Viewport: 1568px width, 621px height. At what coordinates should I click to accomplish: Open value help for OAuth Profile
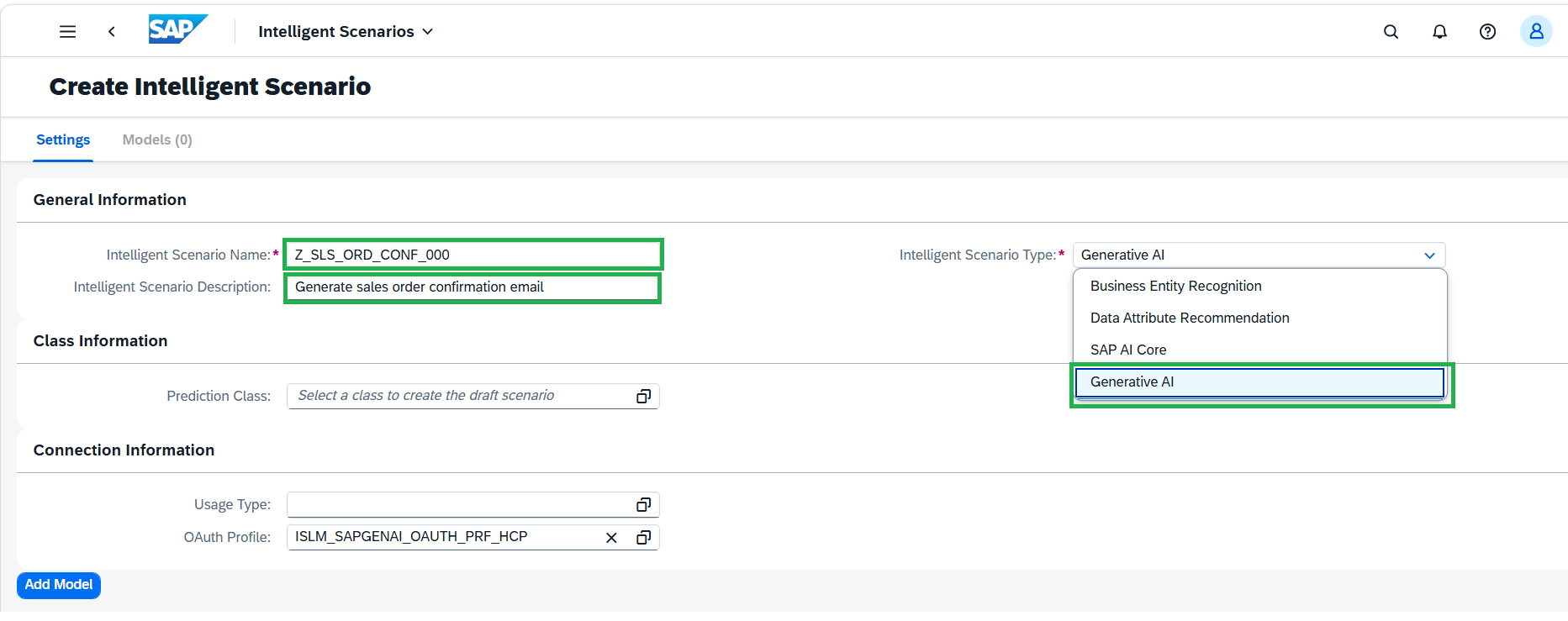pyautogui.click(x=644, y=537)
